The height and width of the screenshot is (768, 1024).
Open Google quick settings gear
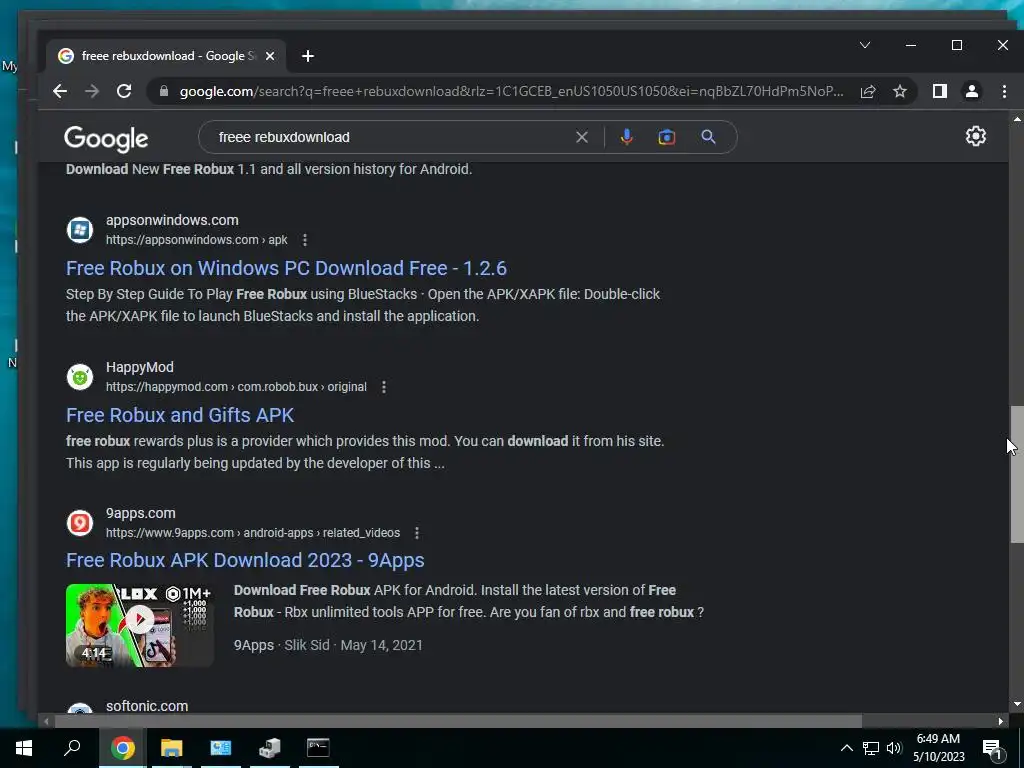[976, 136]
